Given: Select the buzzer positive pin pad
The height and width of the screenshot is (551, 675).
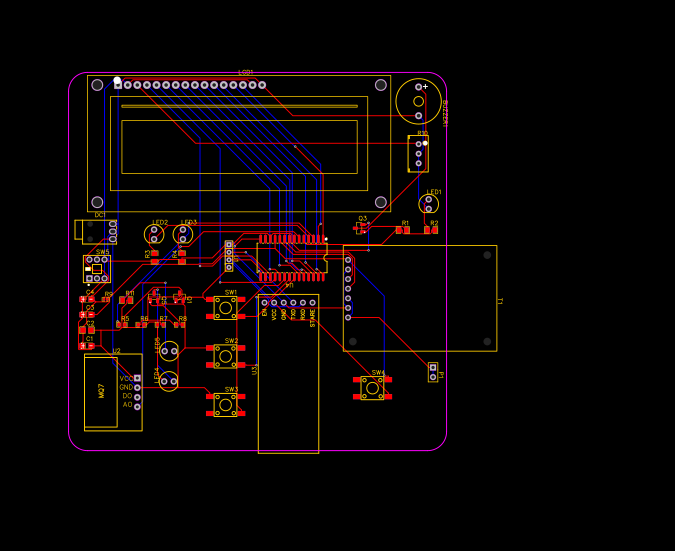Looking at the screenshot, I should (x=418, y=87).
